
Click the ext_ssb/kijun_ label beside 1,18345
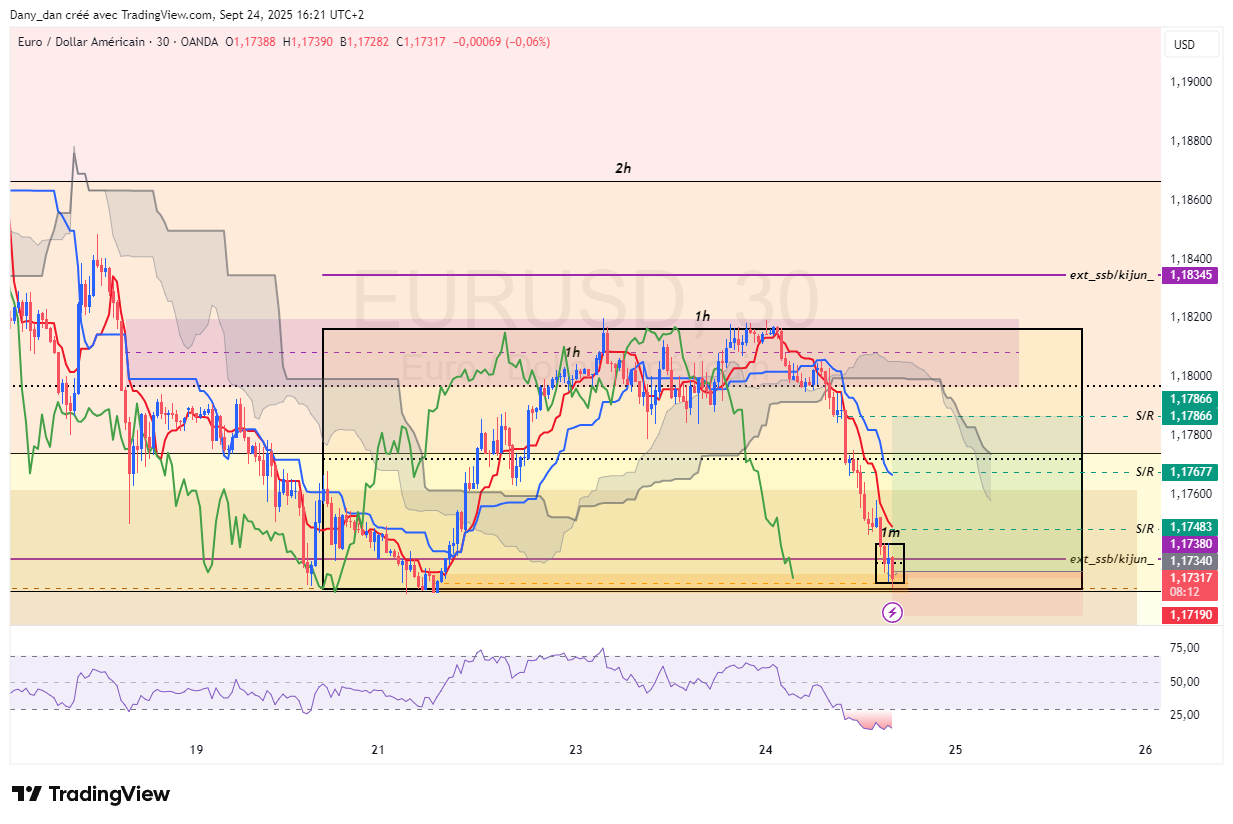click(1111, 275)
